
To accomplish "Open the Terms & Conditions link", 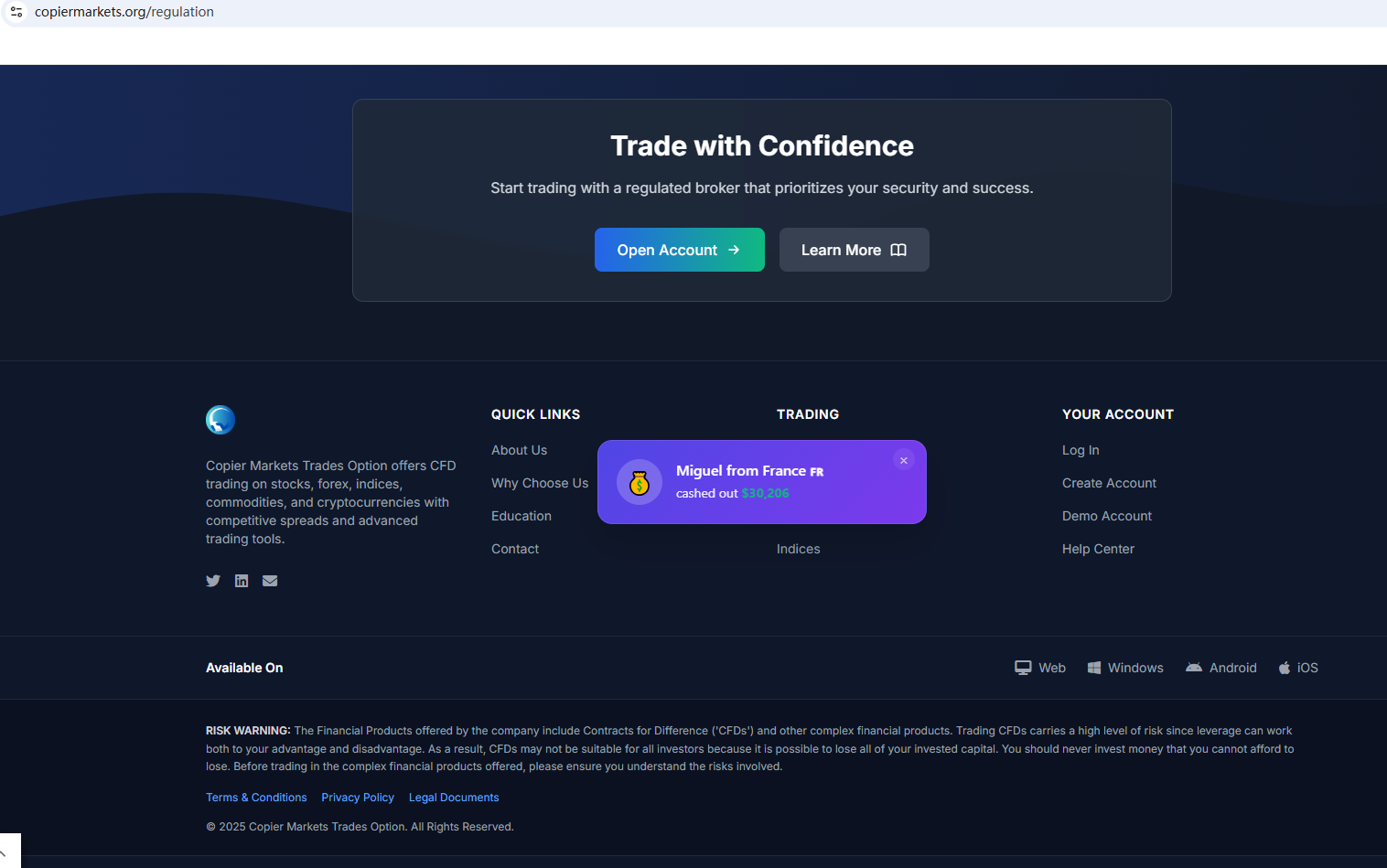I will [x=256, y=798].
